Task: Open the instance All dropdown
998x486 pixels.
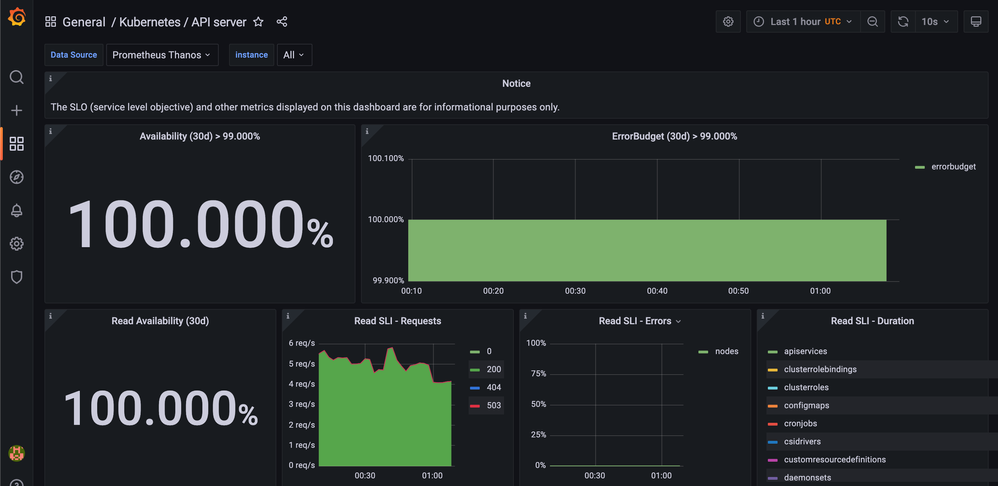Action: [294, 55]
